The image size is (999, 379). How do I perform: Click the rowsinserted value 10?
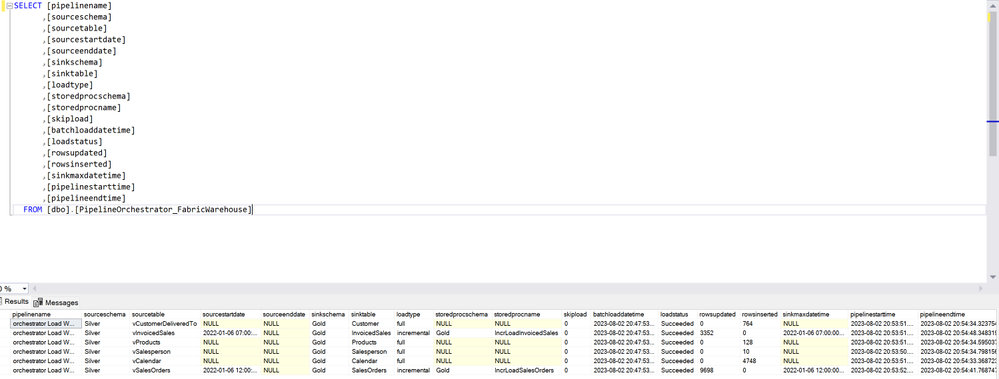[x=761, y=351]
